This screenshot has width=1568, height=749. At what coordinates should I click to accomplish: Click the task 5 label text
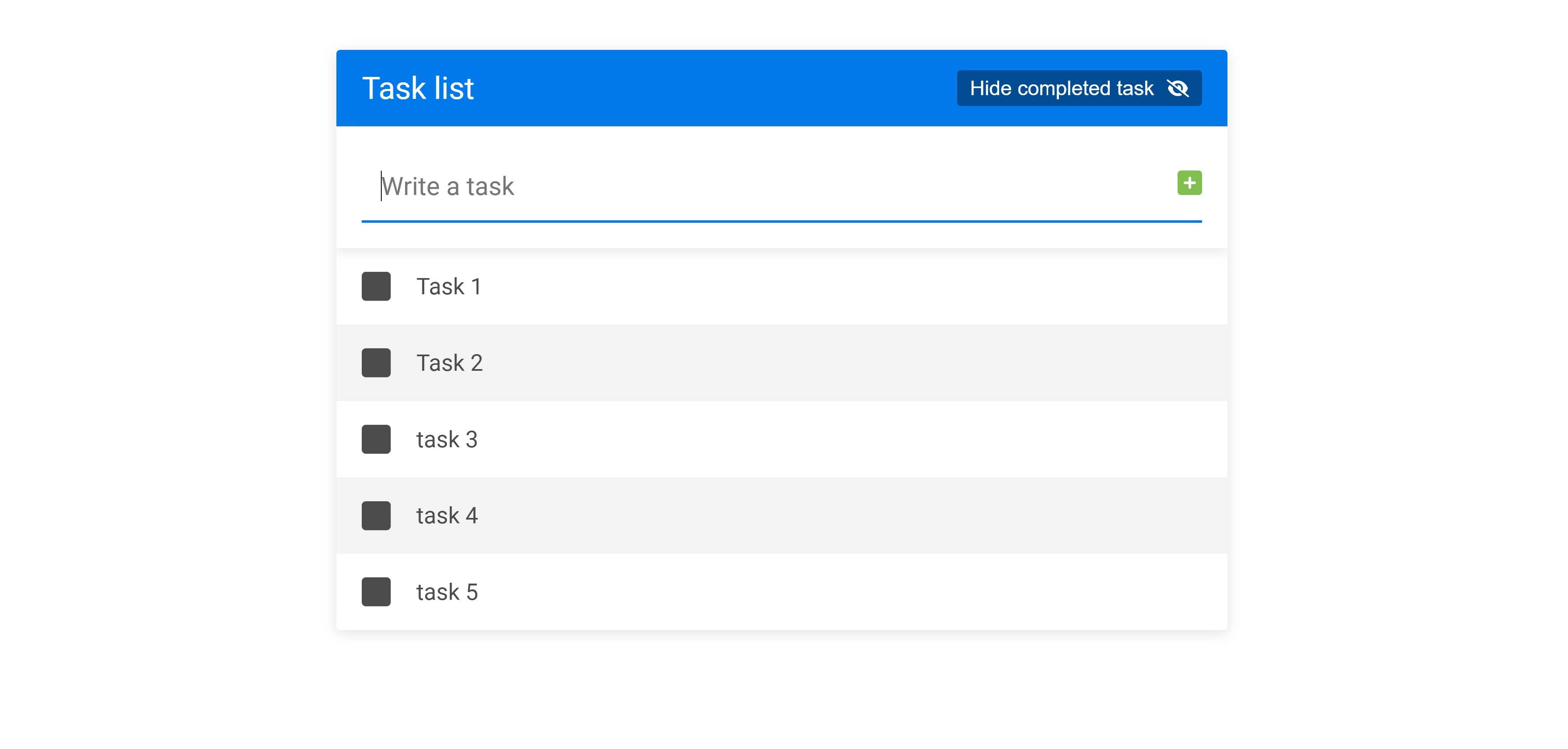pyautogui.click(x=446, y=591)
